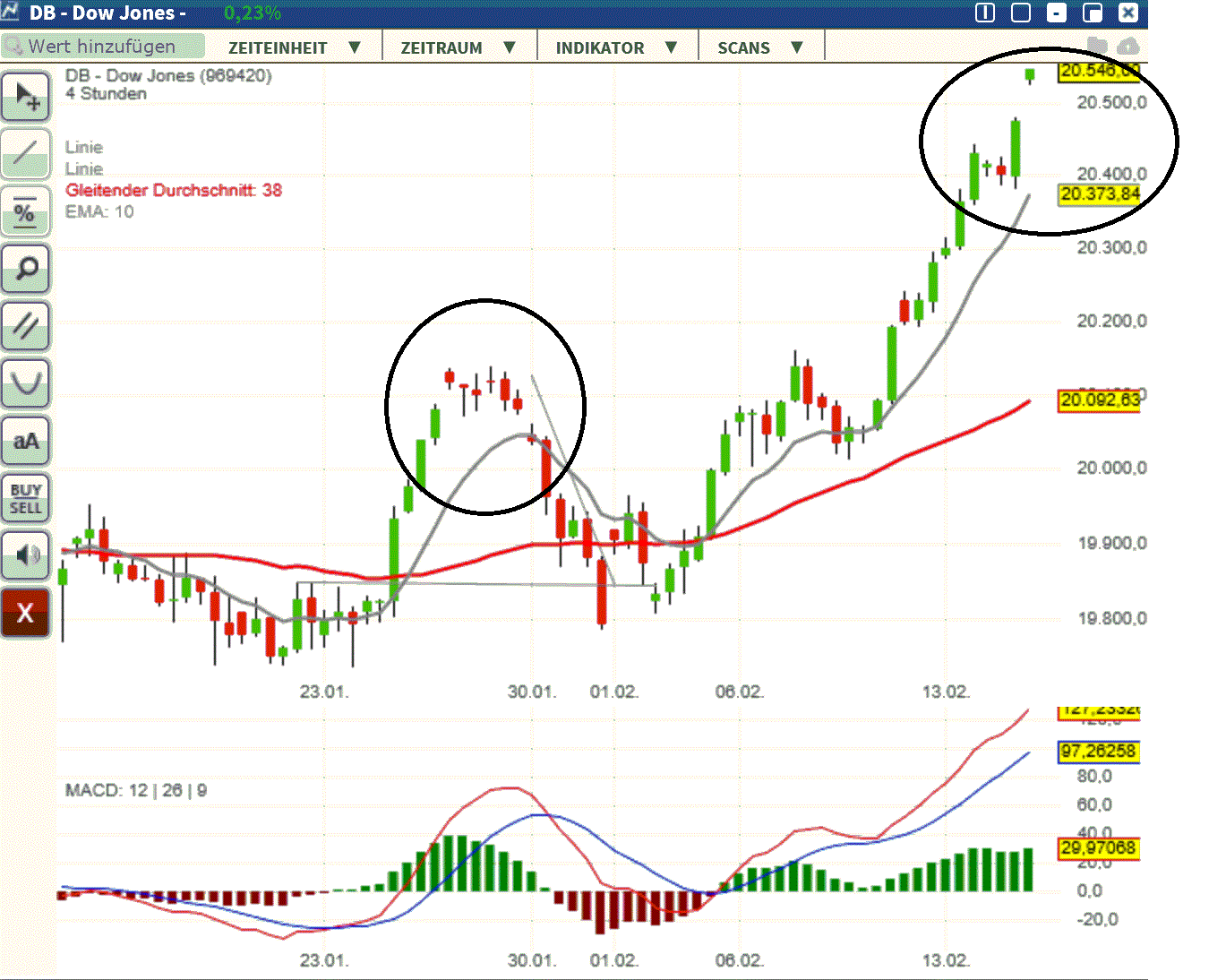Toggle the red X delete mode
The image size is (1226, 980).
[x=26, y=613]
